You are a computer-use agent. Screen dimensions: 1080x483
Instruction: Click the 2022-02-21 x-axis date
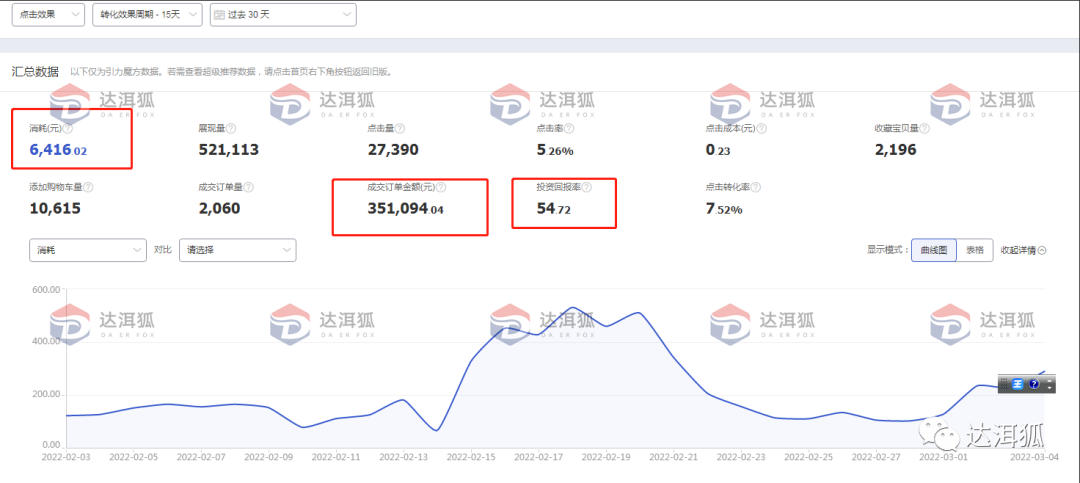pyautogui.click(x=674, y=456)
